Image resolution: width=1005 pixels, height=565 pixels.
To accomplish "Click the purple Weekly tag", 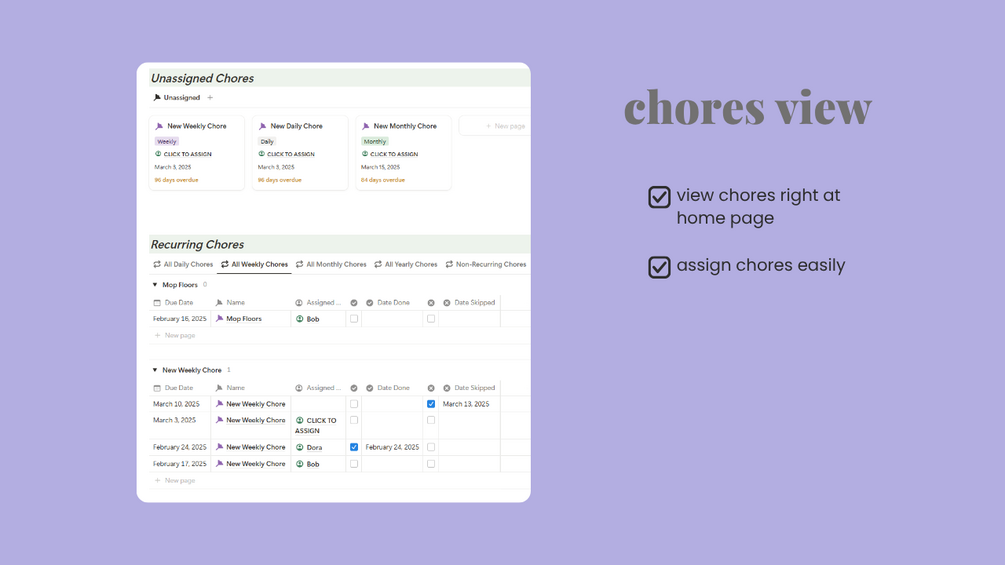I will 167,142.
